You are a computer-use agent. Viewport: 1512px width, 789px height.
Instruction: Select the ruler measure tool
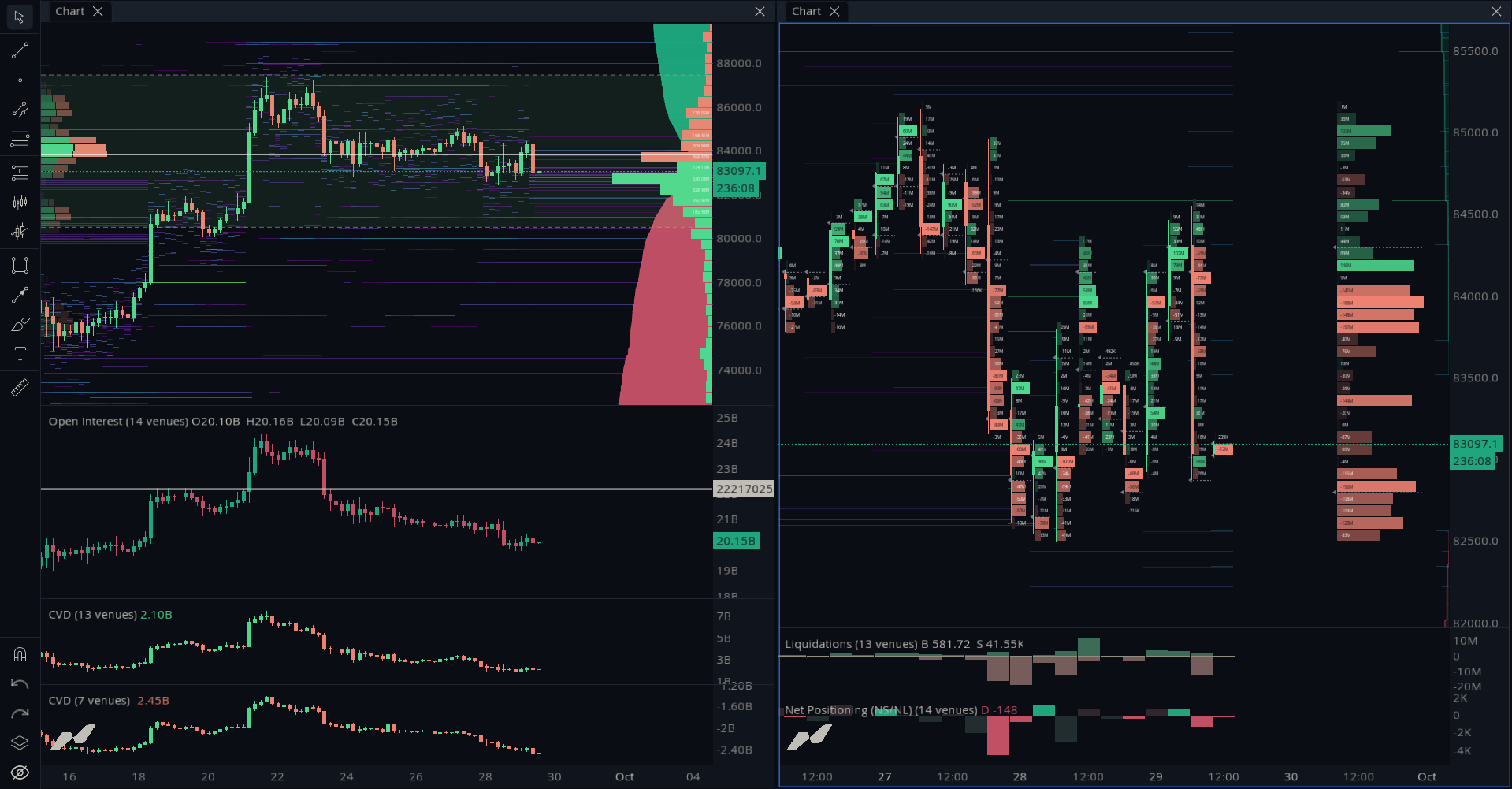coord(20,387)
